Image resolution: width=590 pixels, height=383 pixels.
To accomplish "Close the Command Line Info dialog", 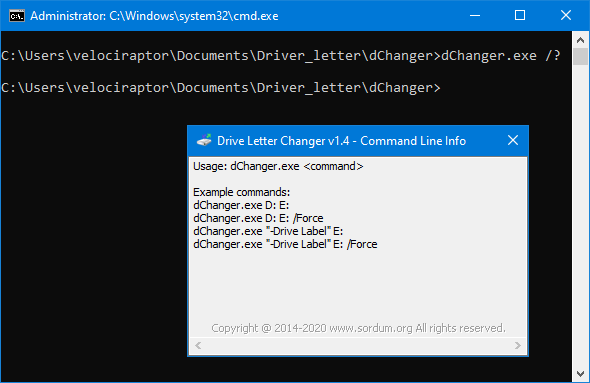I will pyautogui.click(x=513, y=140).
